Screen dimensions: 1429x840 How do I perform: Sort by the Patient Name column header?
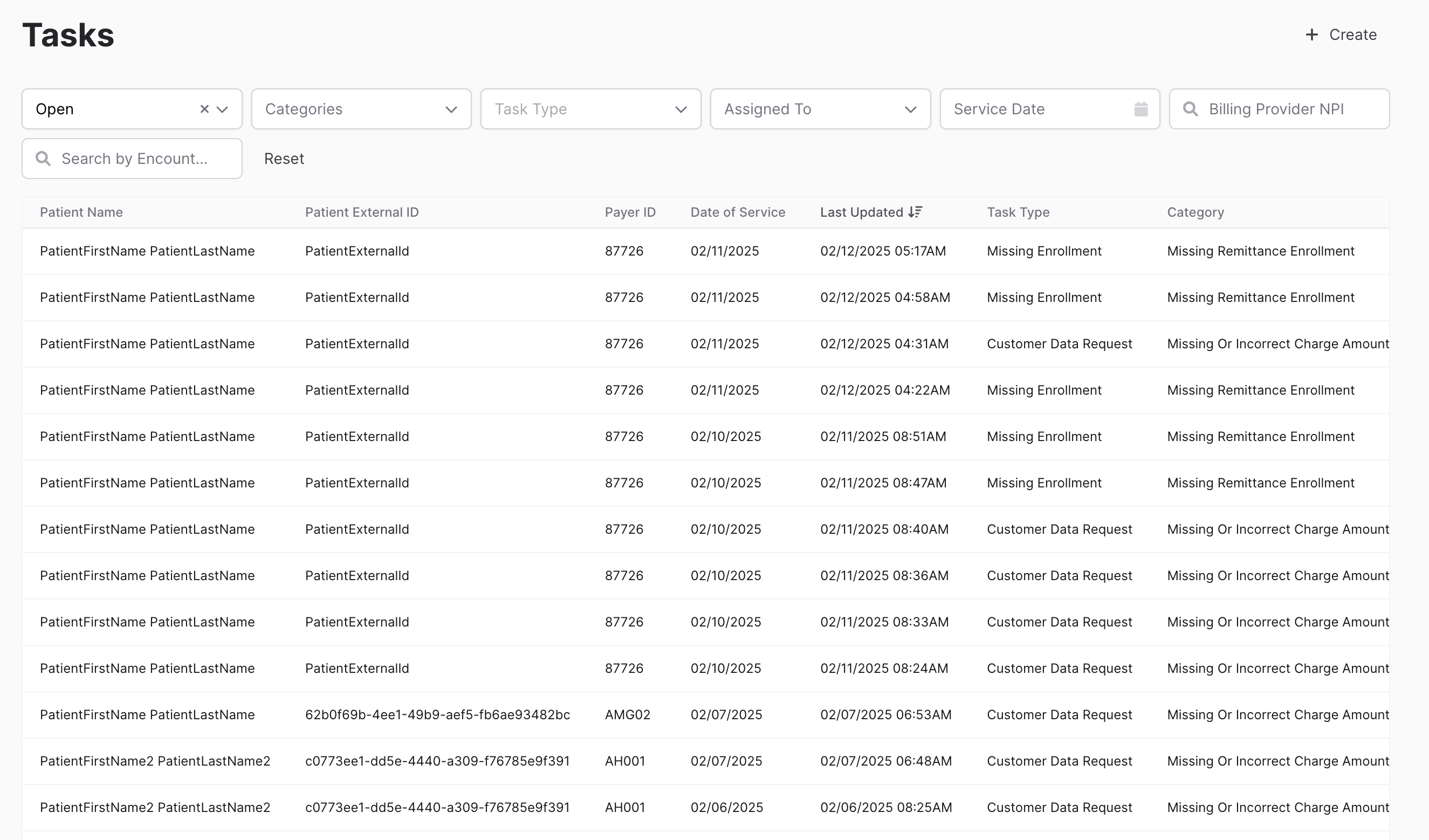click(x=81, y=212)
